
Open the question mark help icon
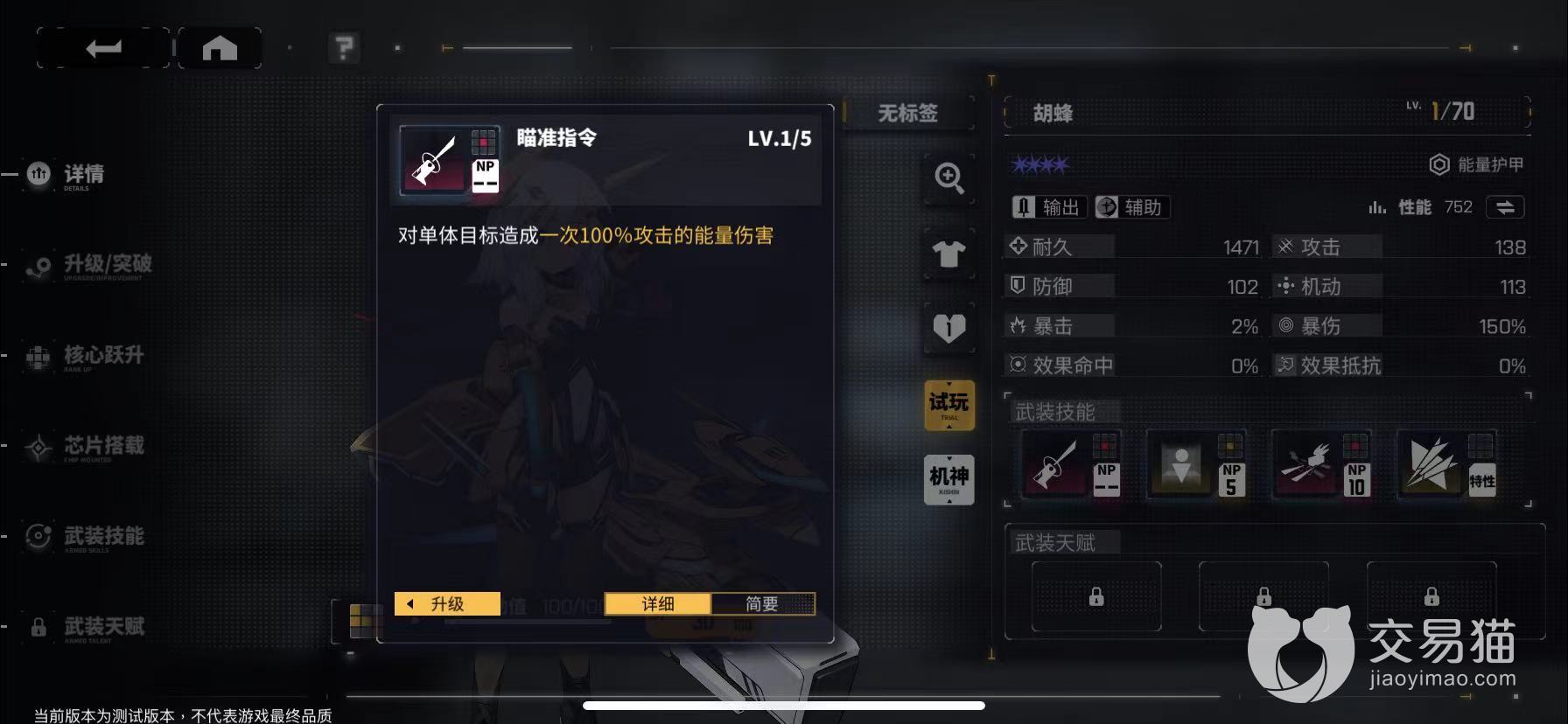pos(344,47)
